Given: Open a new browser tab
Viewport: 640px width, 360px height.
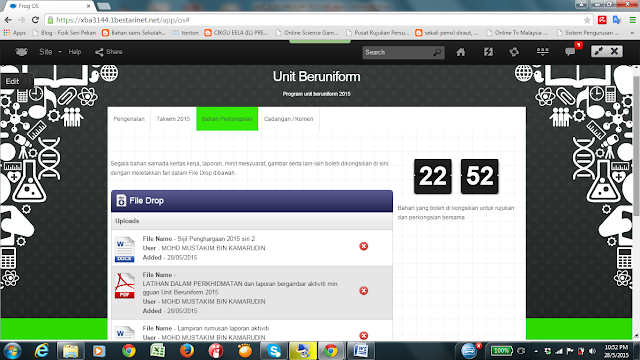Looking at the screenshot, I should click(104, 6).
